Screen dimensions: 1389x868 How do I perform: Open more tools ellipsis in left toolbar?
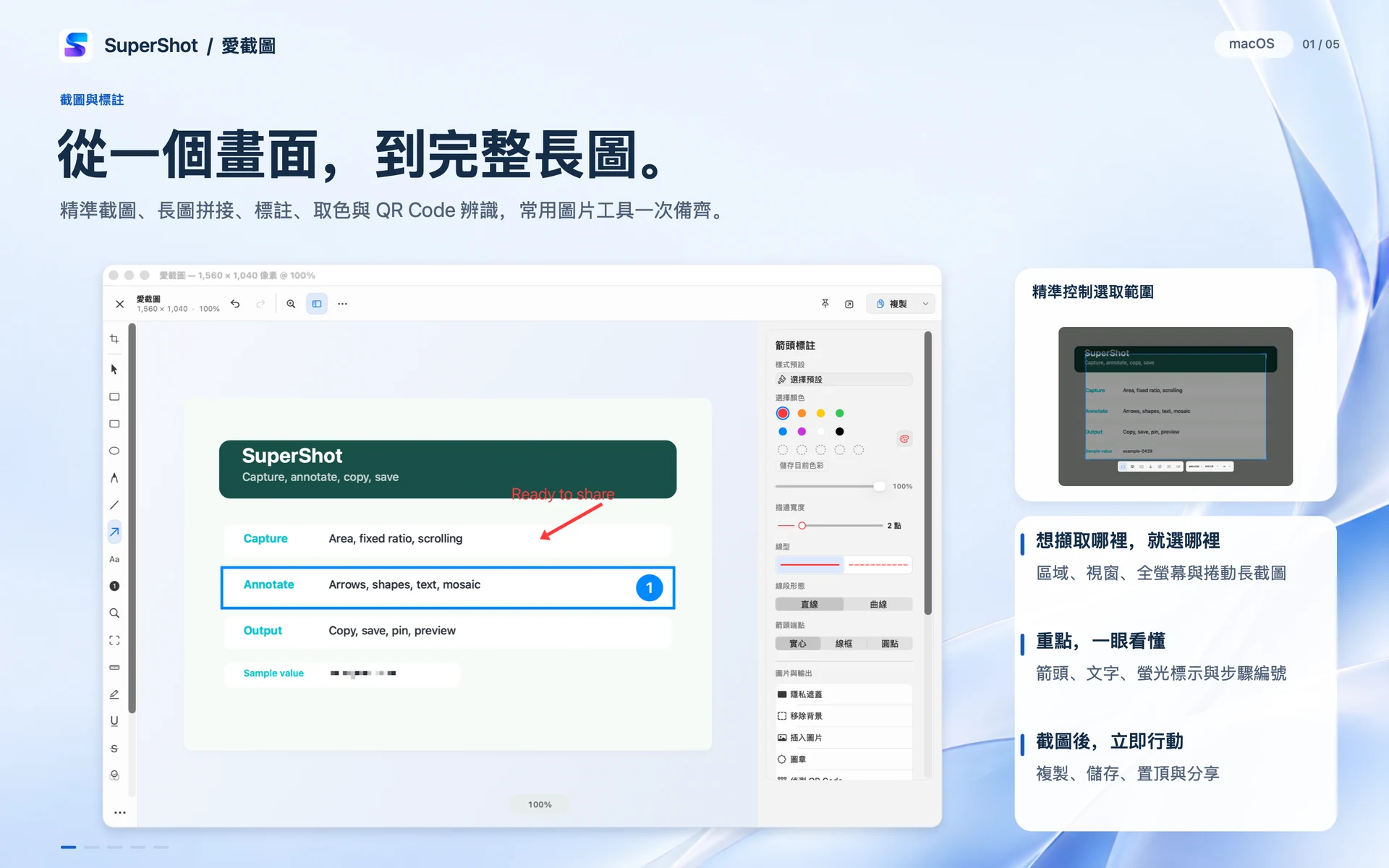(x=120, y=812)
